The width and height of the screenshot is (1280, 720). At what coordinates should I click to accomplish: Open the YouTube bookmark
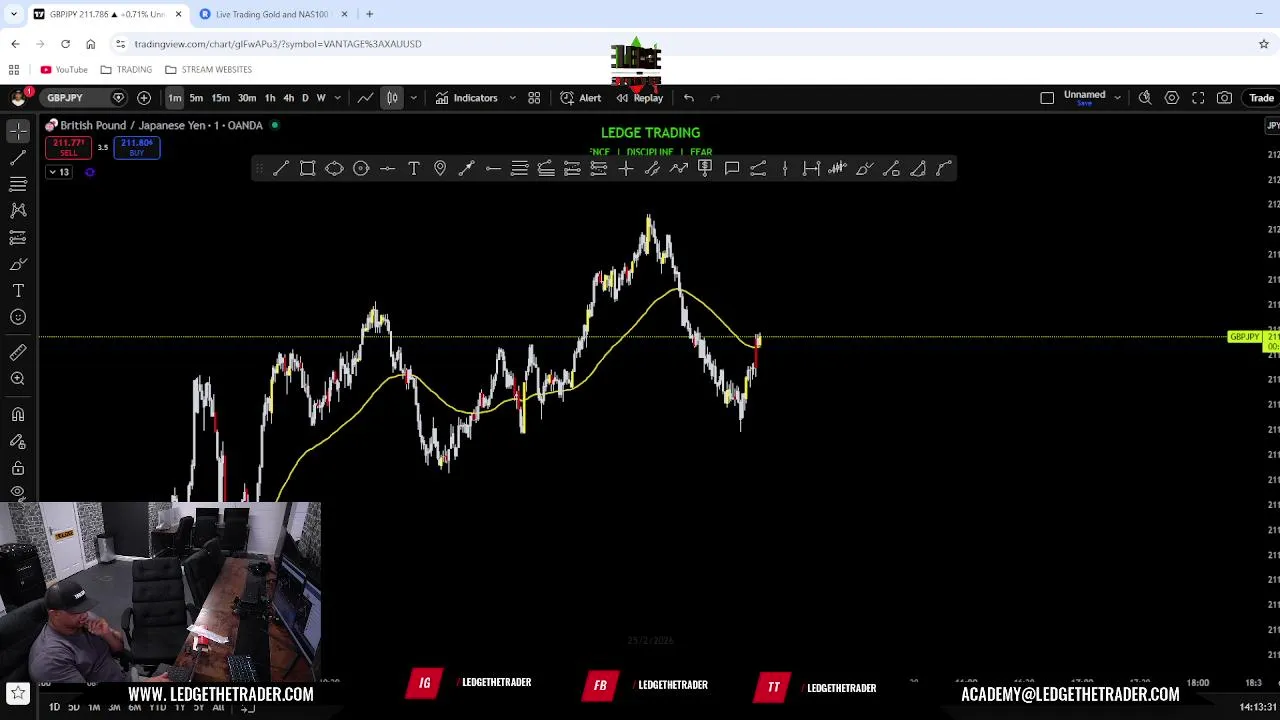pos(64,70)
